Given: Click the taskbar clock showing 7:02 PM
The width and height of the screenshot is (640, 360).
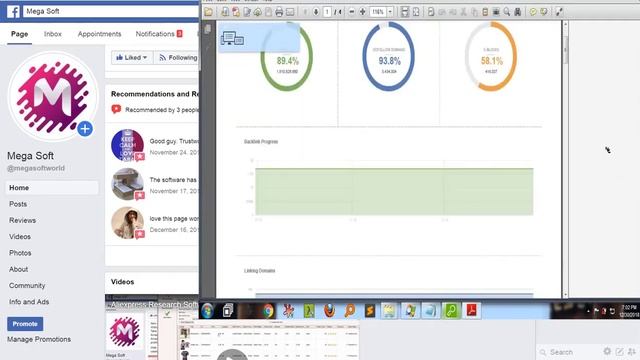Looking at the screenshot, I should (629, 311).
